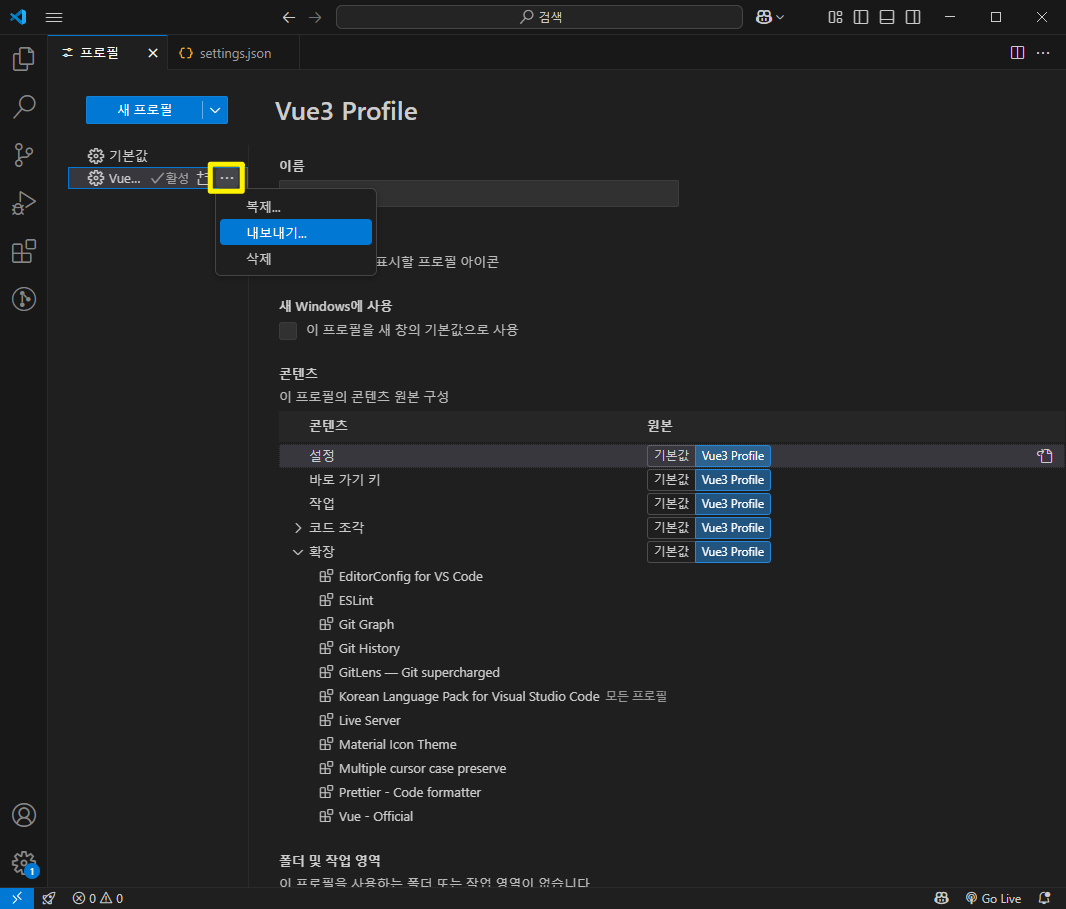
Task: Select Live Server extension entry
Action: 360,720
